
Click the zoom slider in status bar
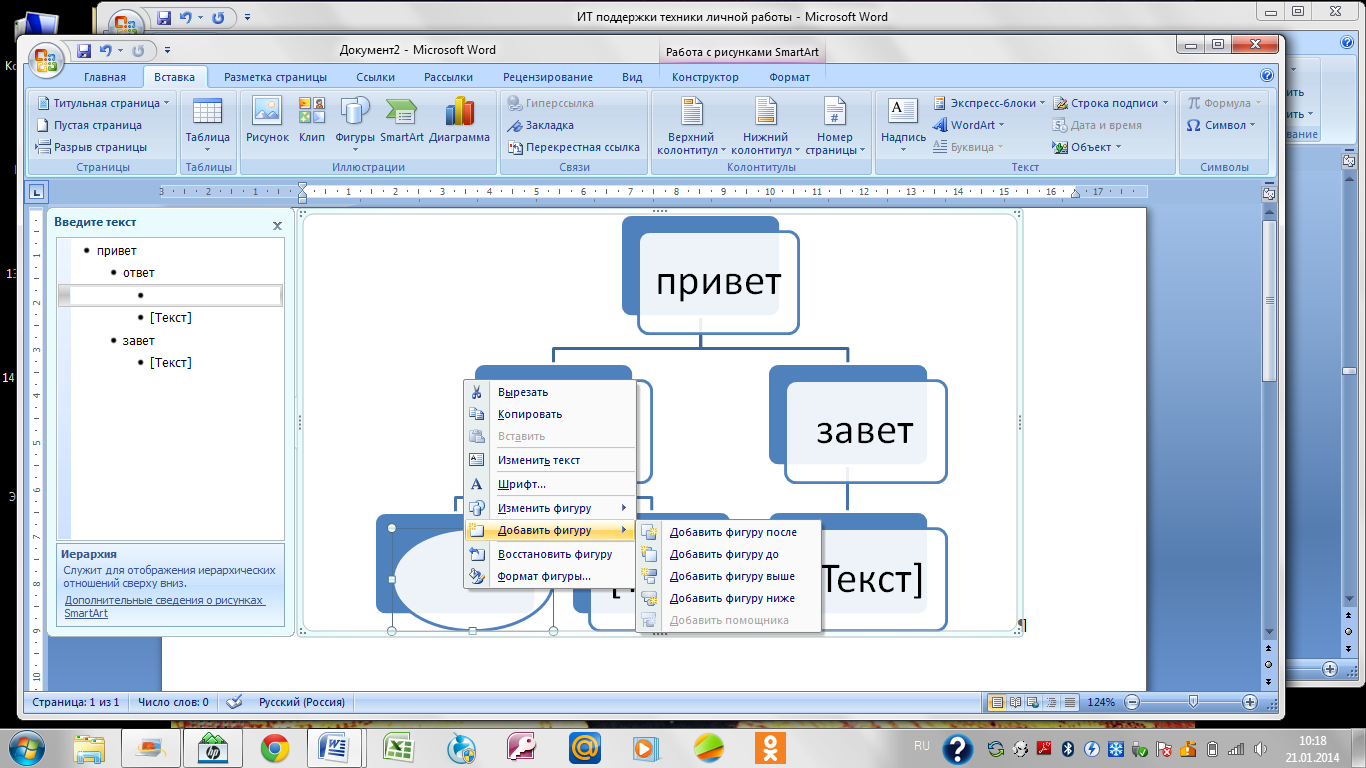[1192, 702]
